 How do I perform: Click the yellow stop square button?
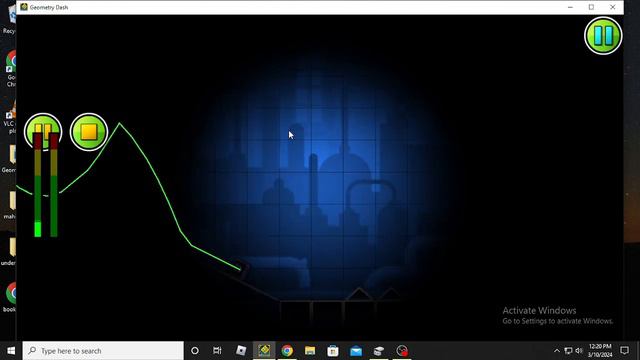(x=89, y=132)
